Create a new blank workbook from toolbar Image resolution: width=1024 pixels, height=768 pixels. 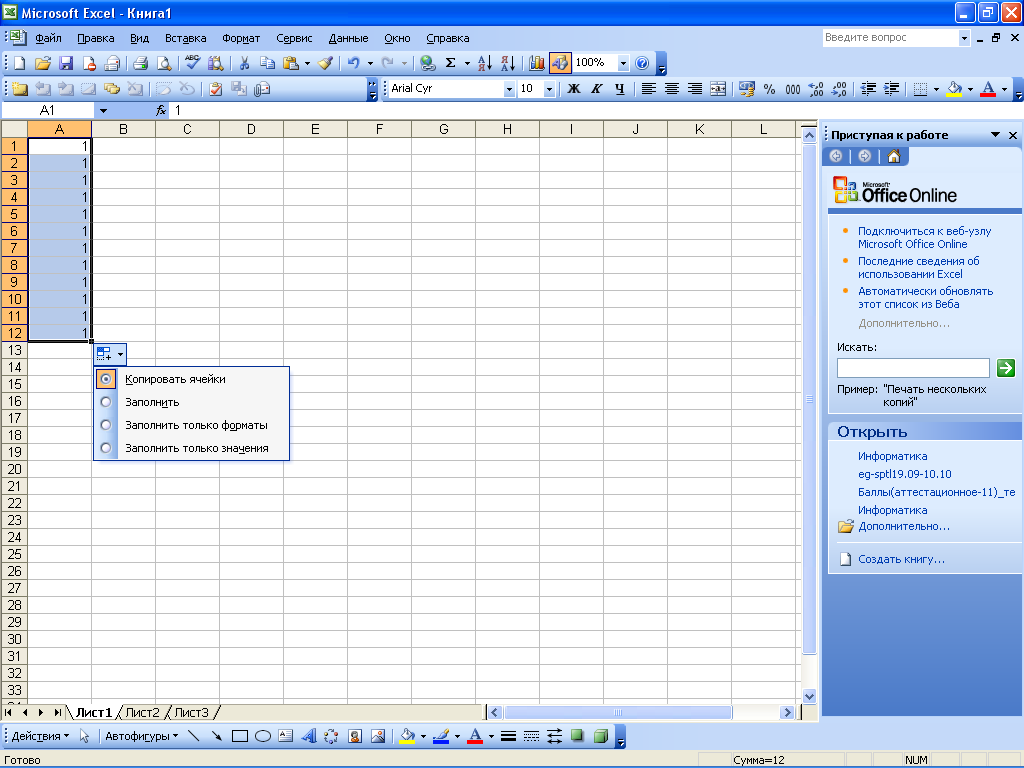(20, 63)
